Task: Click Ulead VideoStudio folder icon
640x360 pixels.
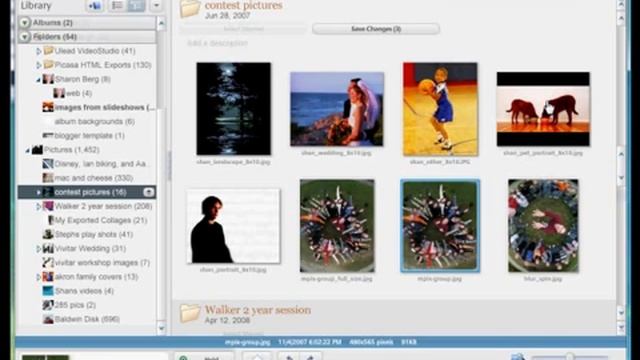Action: coord(49,51)
